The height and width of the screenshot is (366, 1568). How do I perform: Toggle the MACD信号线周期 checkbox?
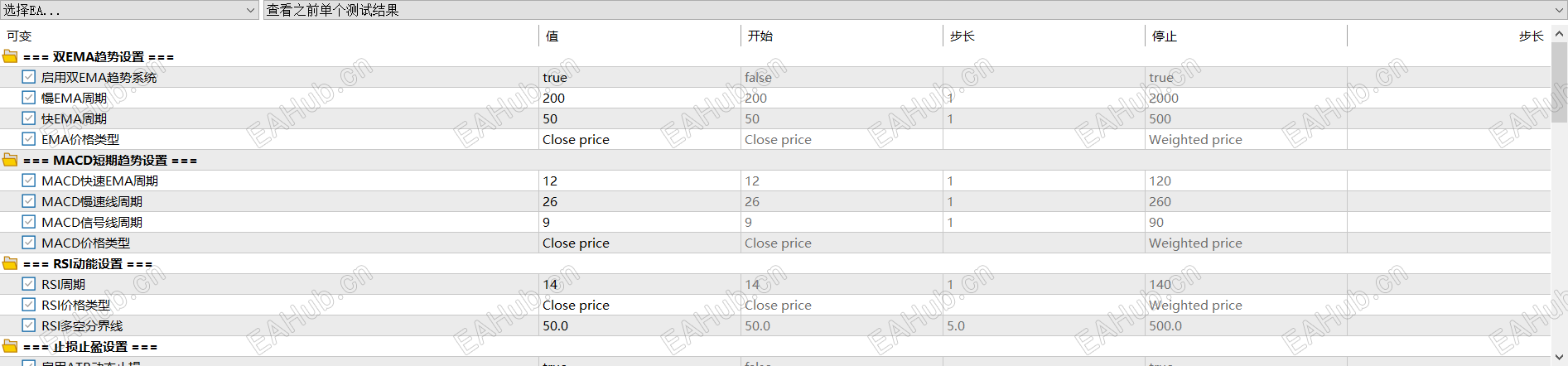[29, 222]
